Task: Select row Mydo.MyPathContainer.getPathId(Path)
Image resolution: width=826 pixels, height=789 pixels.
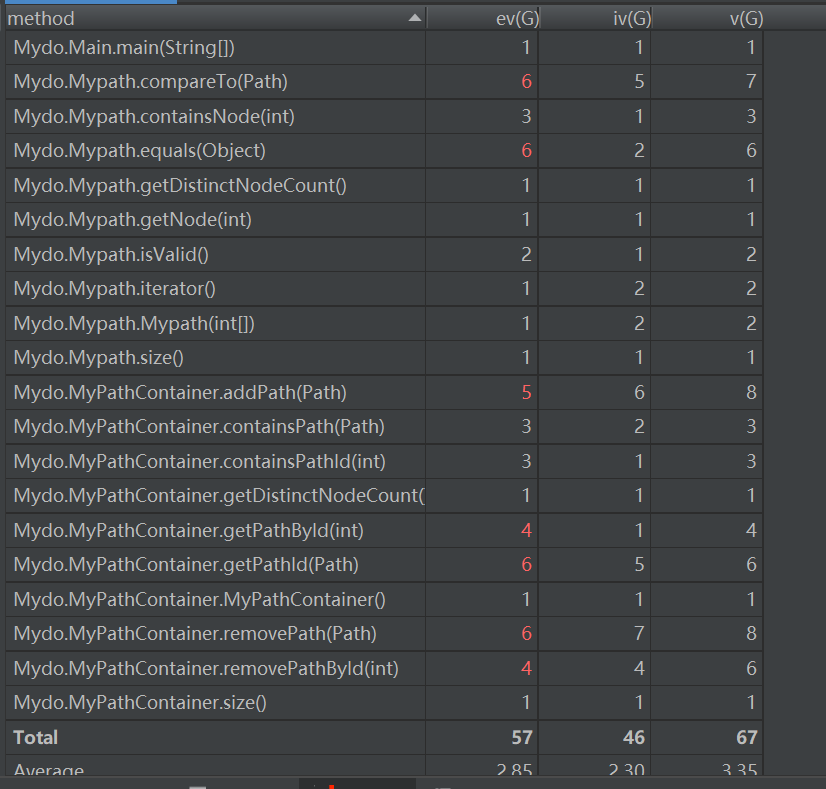Action: pos(384,565)
